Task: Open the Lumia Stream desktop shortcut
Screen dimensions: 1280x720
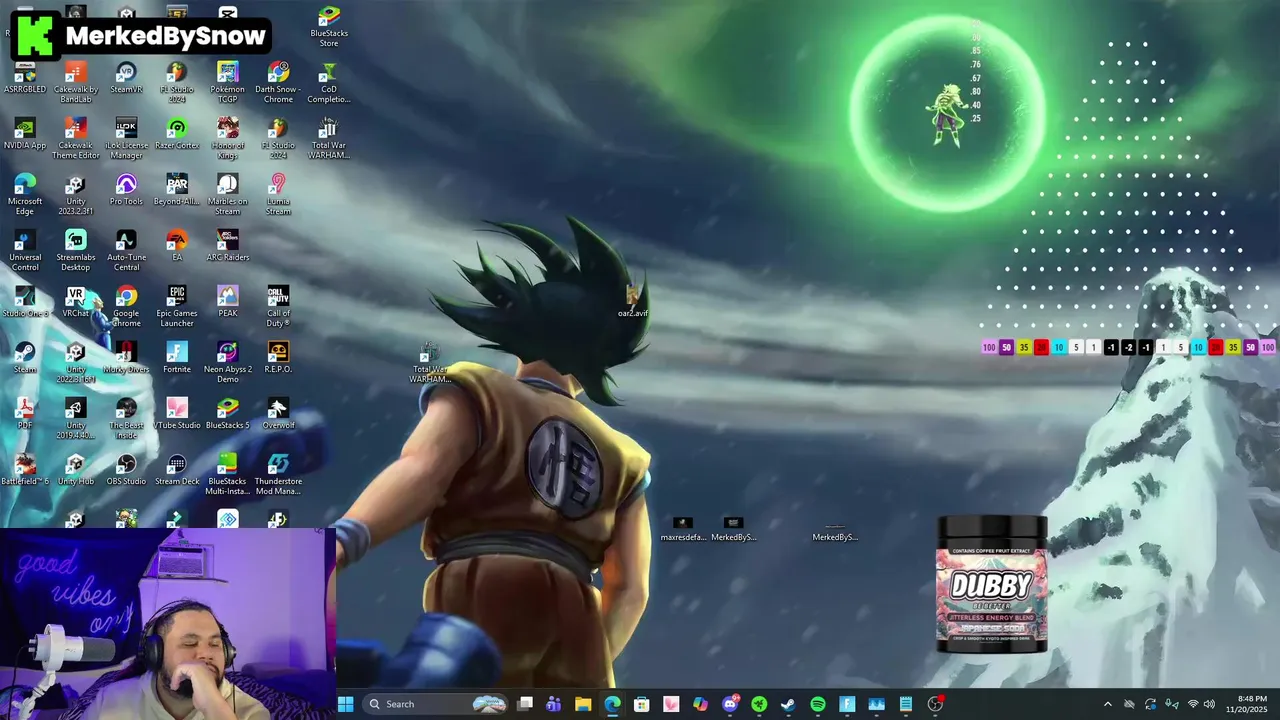Action: [278, 195]
